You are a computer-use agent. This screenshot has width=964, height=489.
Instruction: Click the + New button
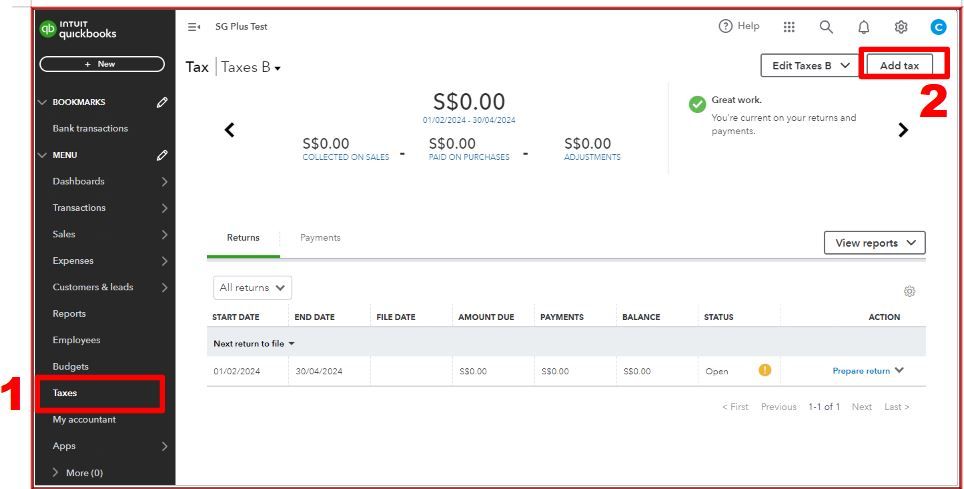tap(102, 64)
